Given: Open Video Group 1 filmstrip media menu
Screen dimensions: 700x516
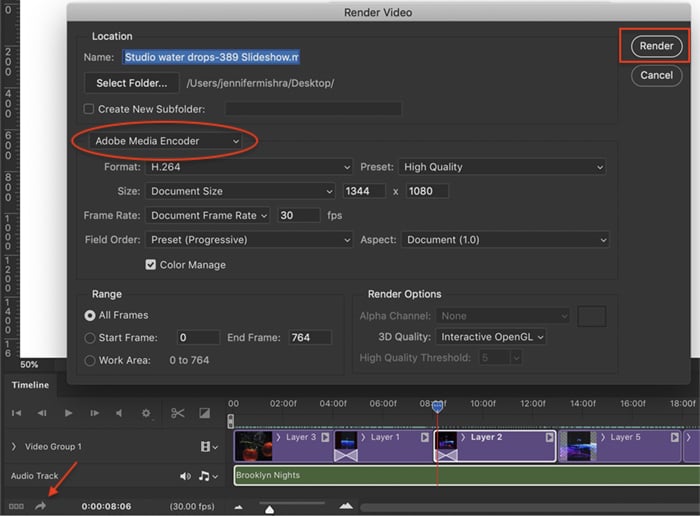Looking at the screenshot, I should coord(208,446).
